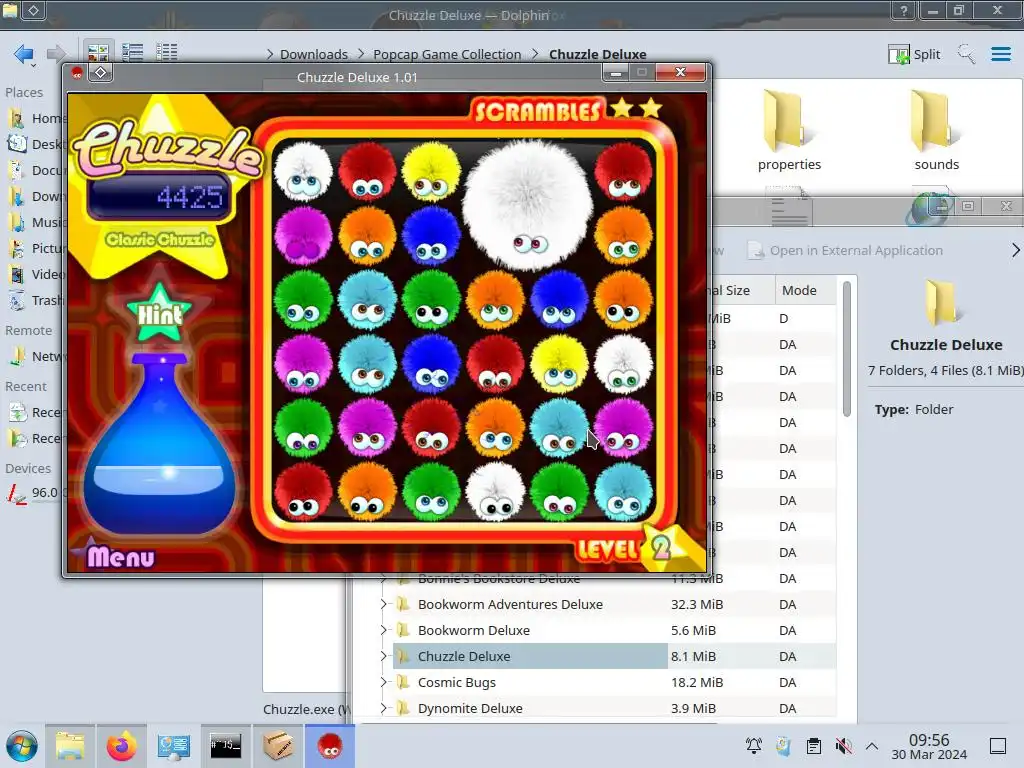Open the clipboard tray icon
Viewport: 1024px width, 768px height.
(x=814, y=745)
